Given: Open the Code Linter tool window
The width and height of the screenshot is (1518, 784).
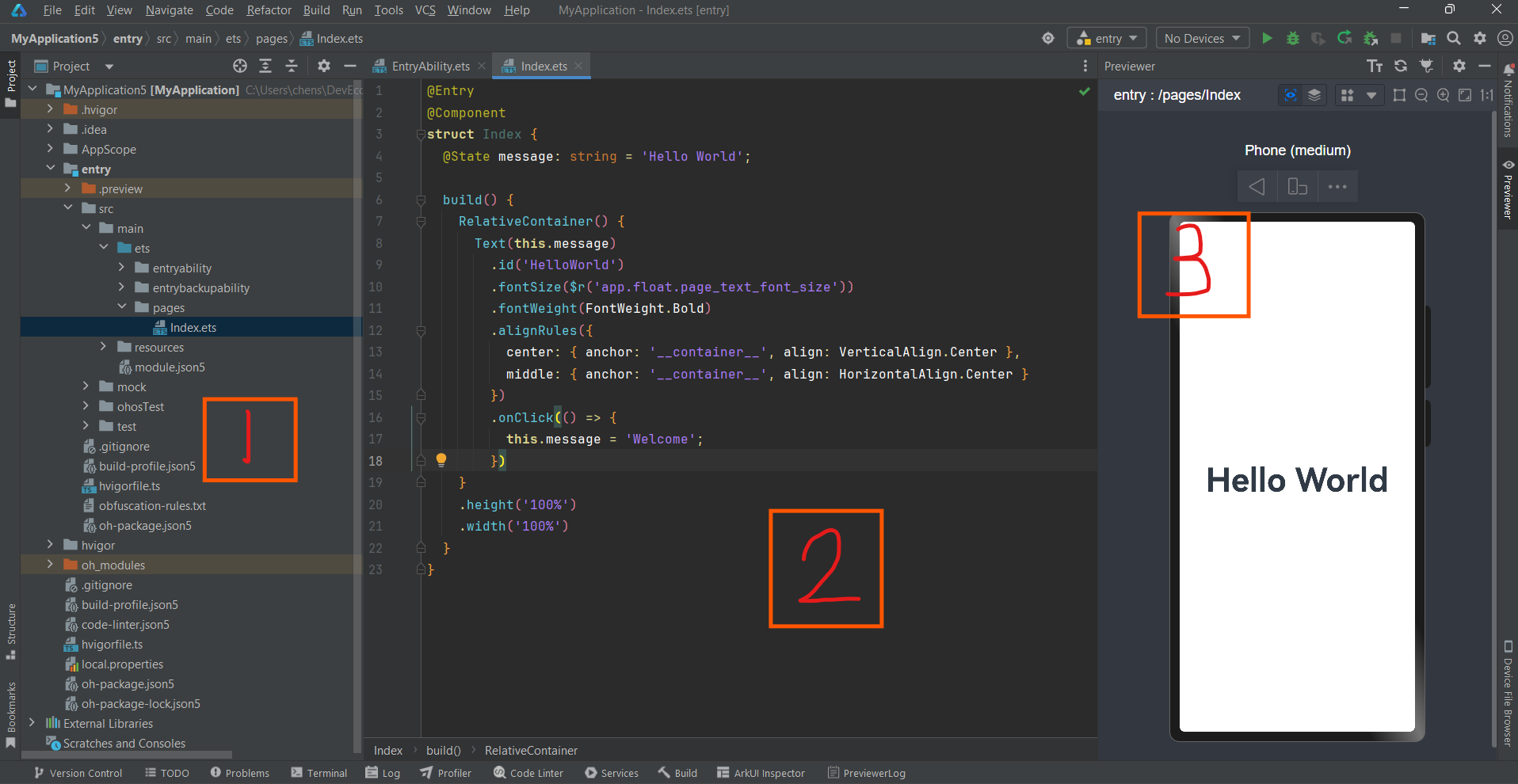Looking at the screenshot, I should pos(528,773).
